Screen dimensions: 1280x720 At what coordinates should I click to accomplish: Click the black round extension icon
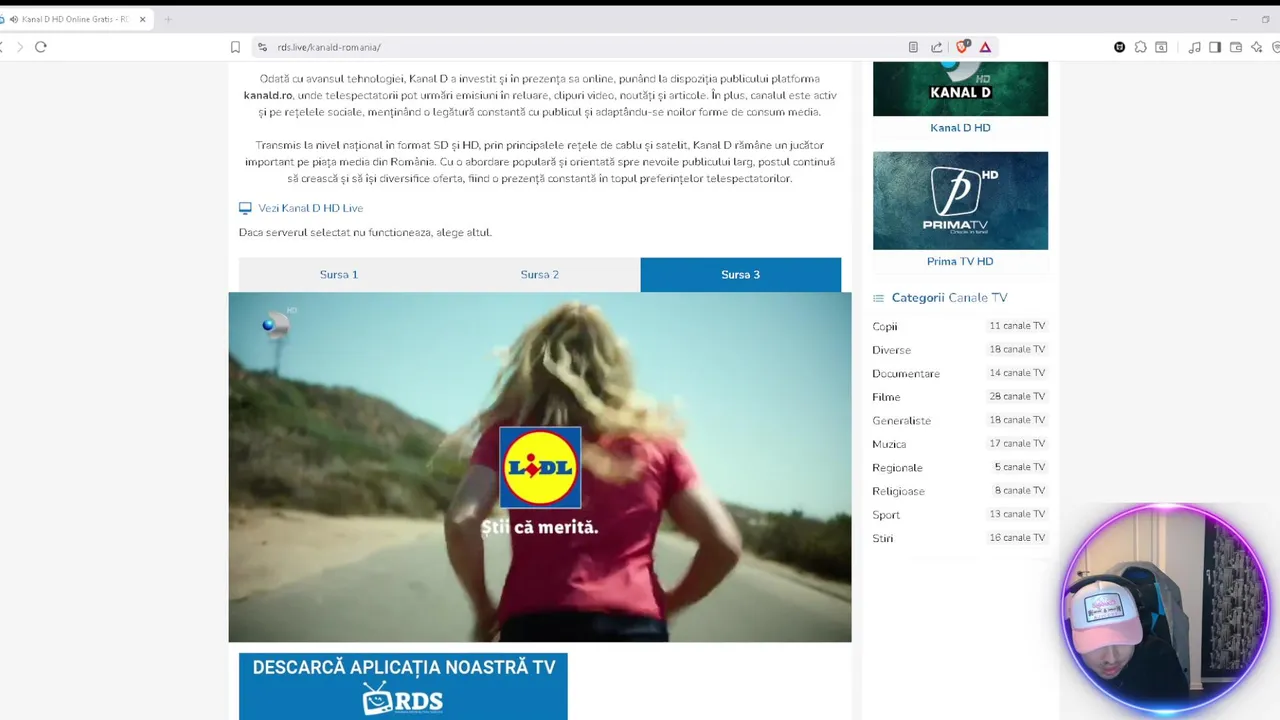pyautogui.click(x=1119, y=47)
